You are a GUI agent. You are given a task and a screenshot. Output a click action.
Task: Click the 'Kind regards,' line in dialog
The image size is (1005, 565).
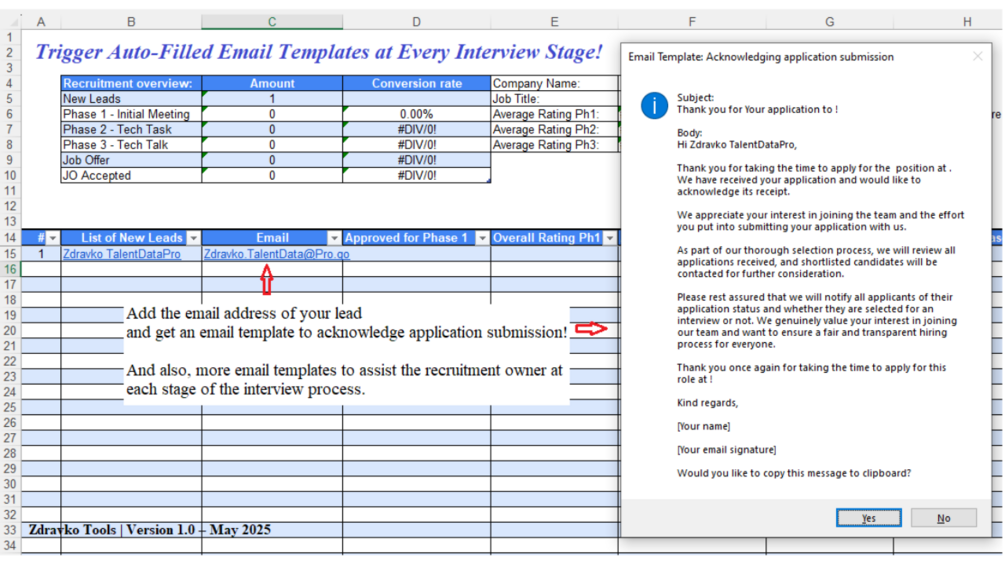tap(708, 403)
